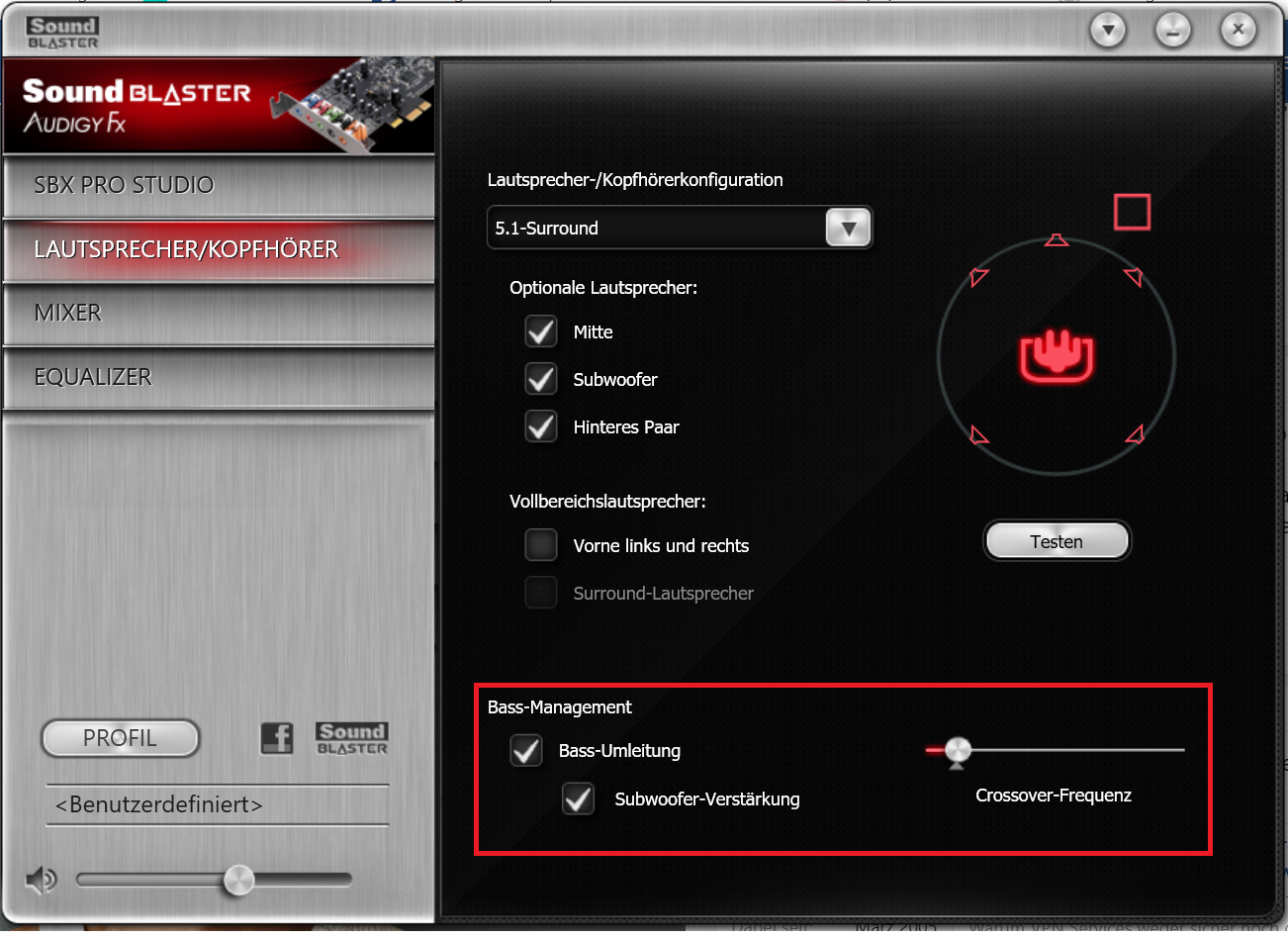Screen dimensions: 1288x938
Task: Switch to the MIXER tab
Action: pos(219,313)
